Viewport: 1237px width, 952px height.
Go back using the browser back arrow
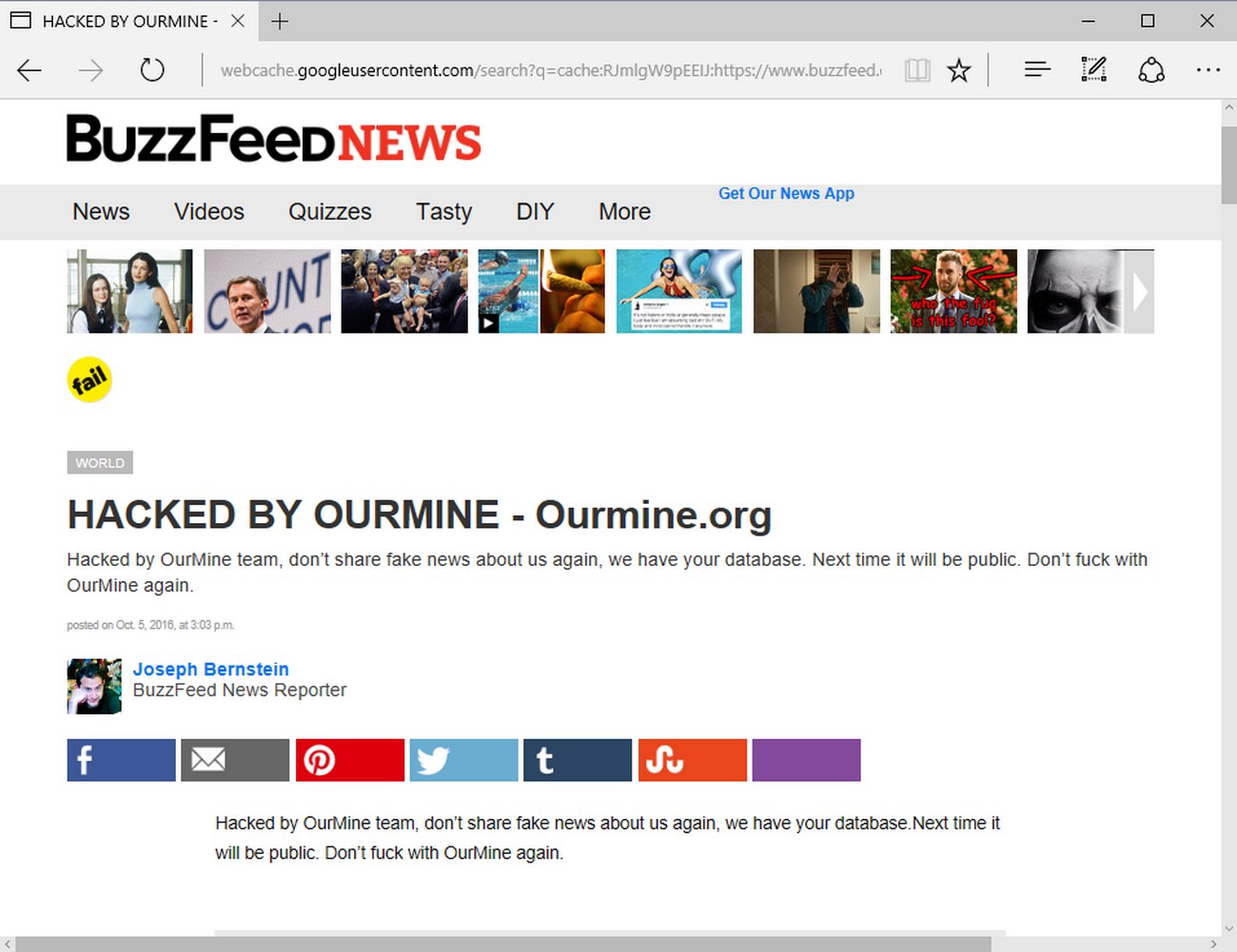pyautogui.click(x=29, y=70)
